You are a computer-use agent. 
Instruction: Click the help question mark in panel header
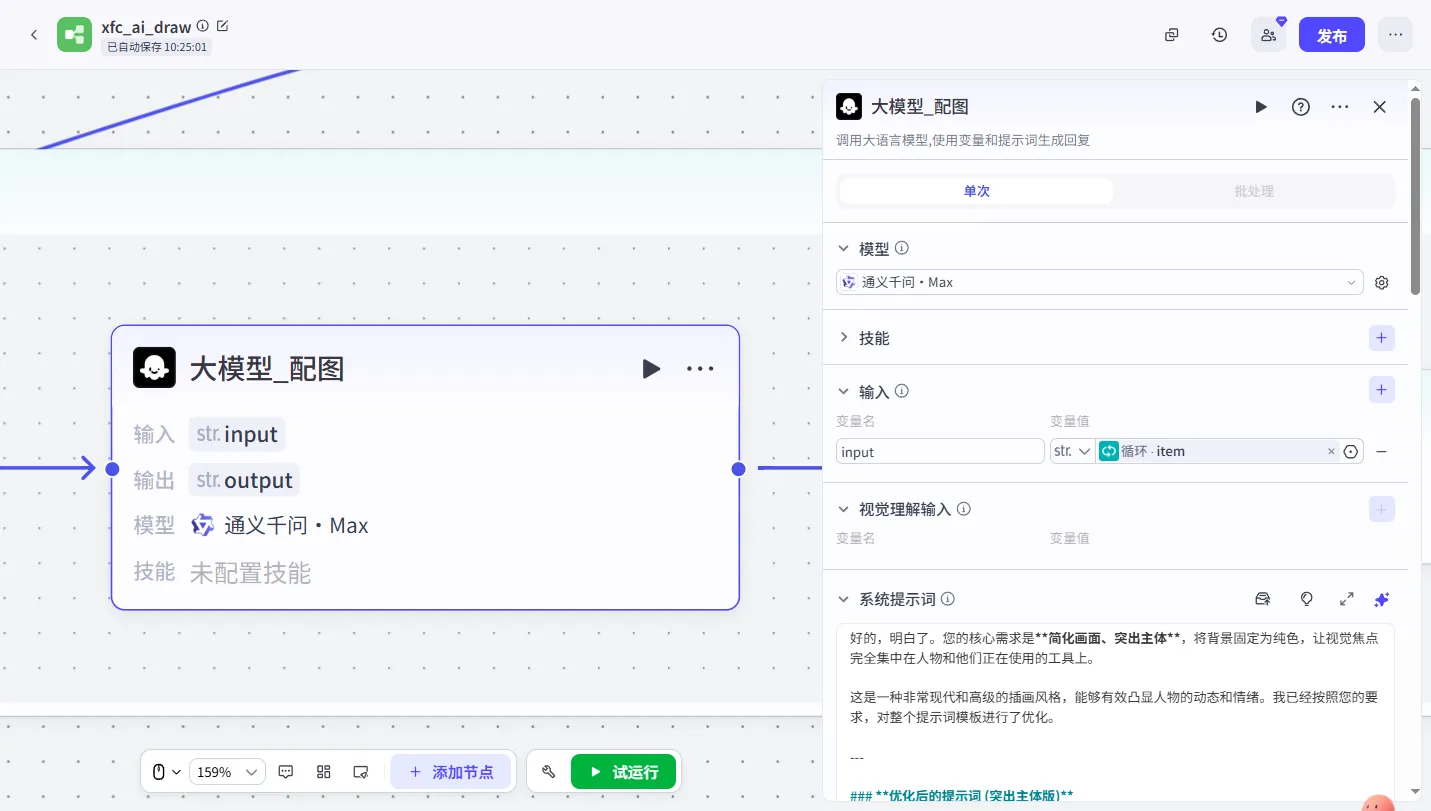(1300, 107)
